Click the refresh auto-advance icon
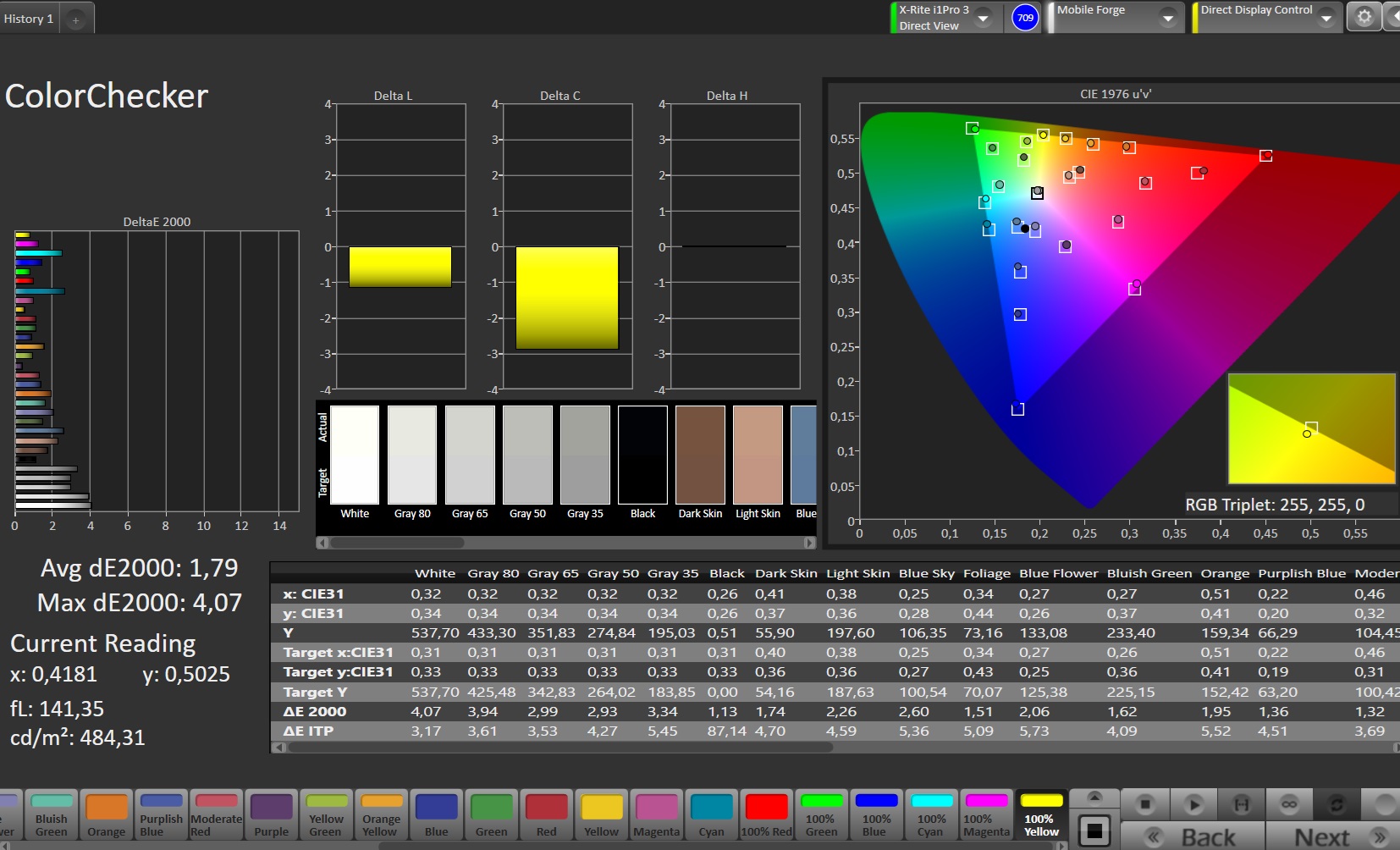1400x850 pixels. click(1337, 804)
